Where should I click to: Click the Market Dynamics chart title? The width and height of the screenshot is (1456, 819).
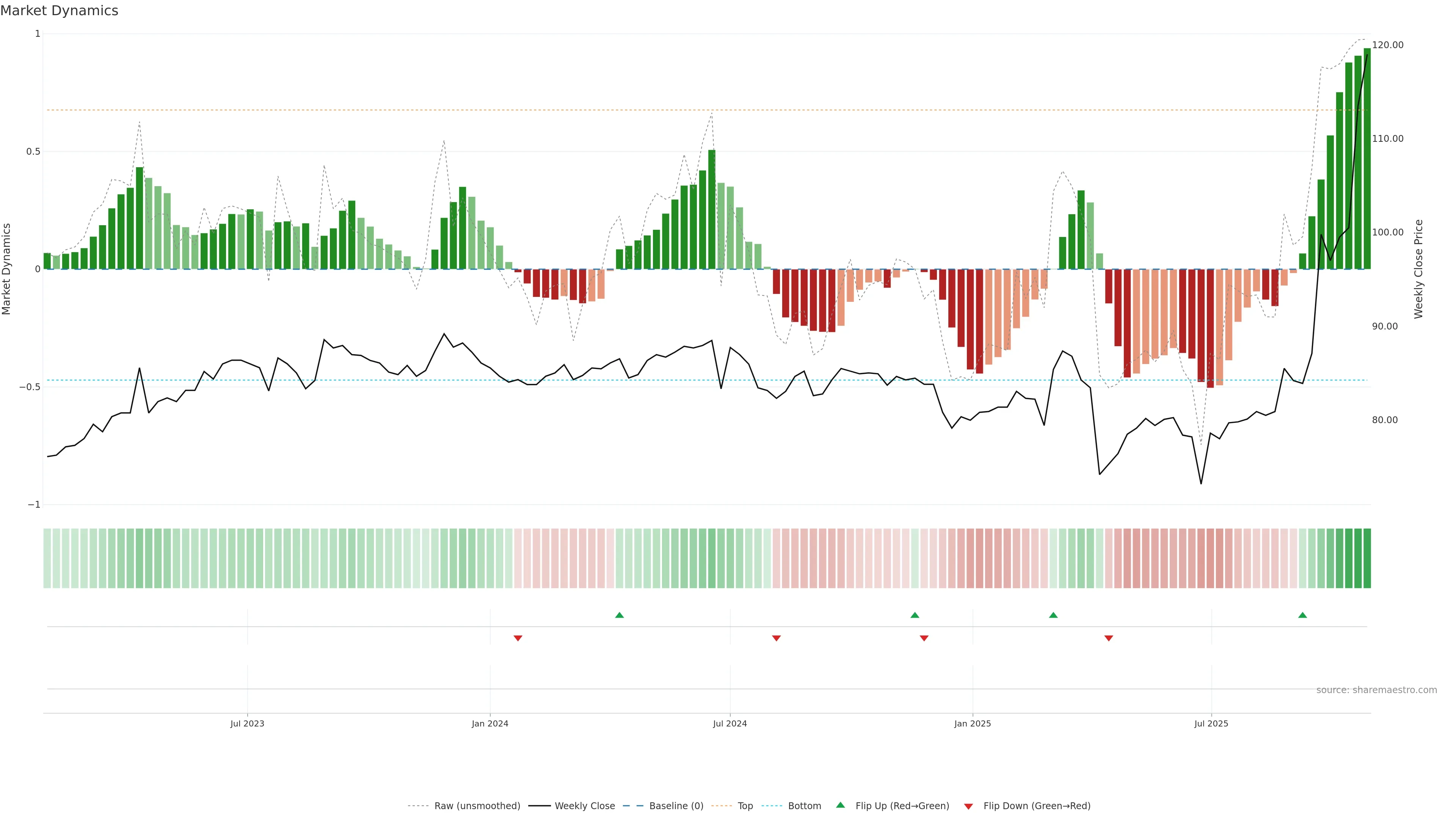[60, 11]
